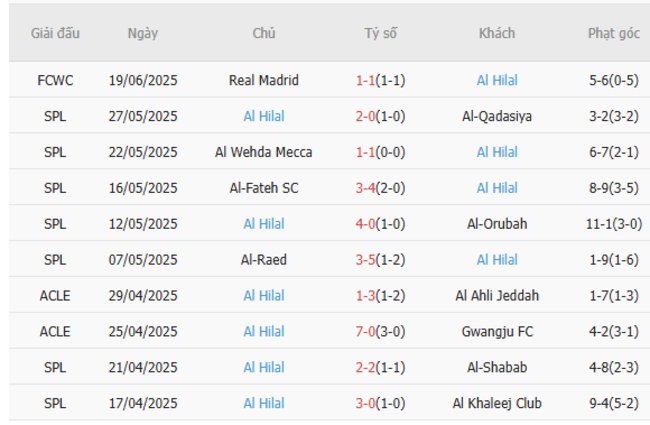This screenshot has width=650, height=425.
Task: Click Al Hilal in the Real Madrid row
Action: [497, 80]
